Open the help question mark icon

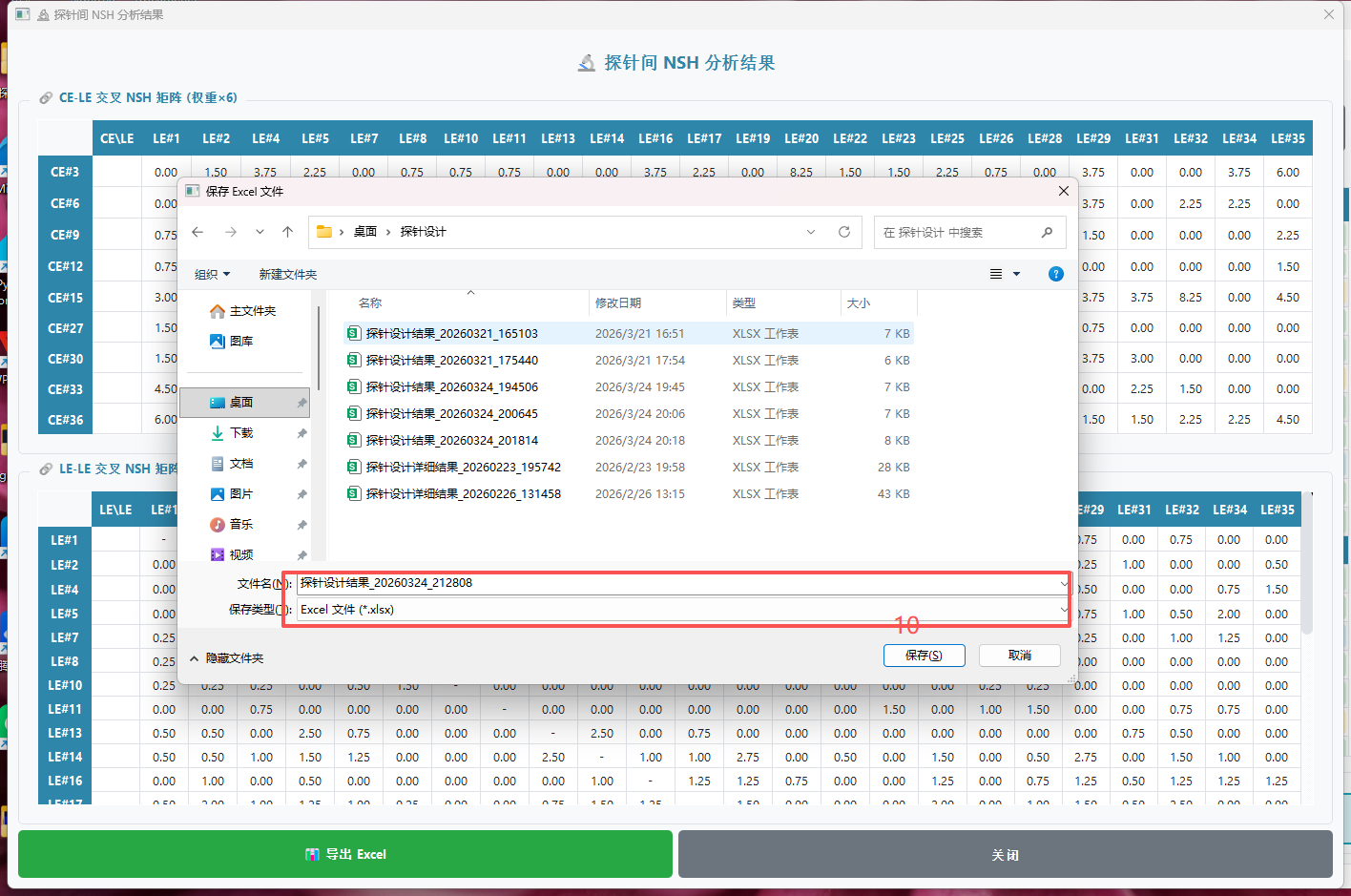click(1055, 274)
